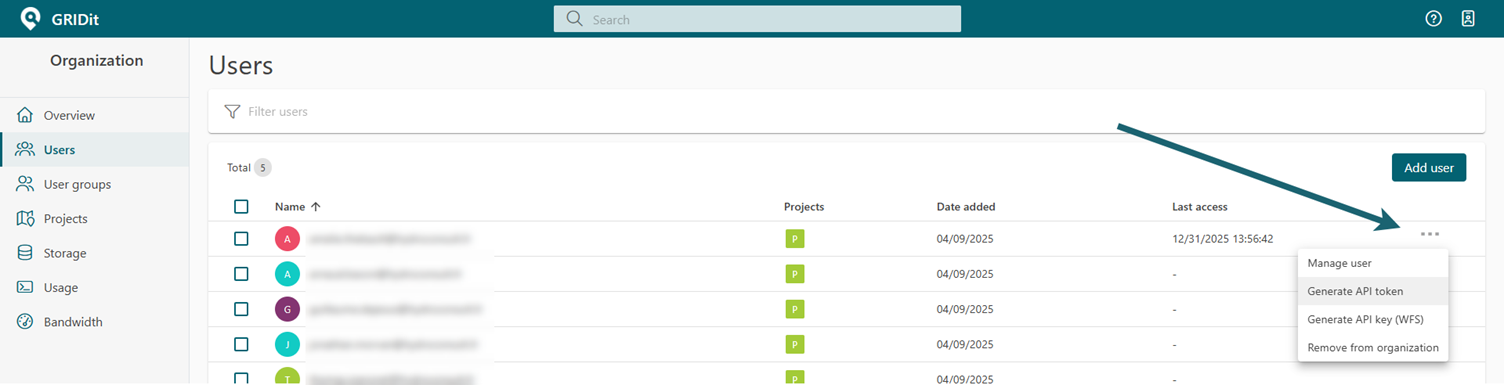The image size is (1504, 385).
Task: Open the user profile icon in header
Action: pos(1468,18)
